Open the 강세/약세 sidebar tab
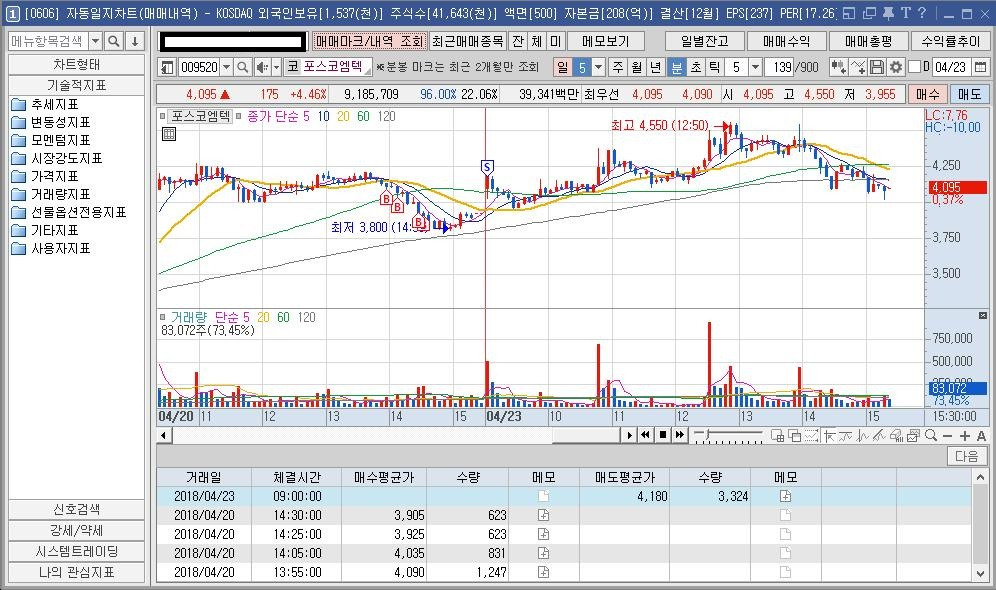Viewport: 996px width, 590px height. (x=76, y=530)
